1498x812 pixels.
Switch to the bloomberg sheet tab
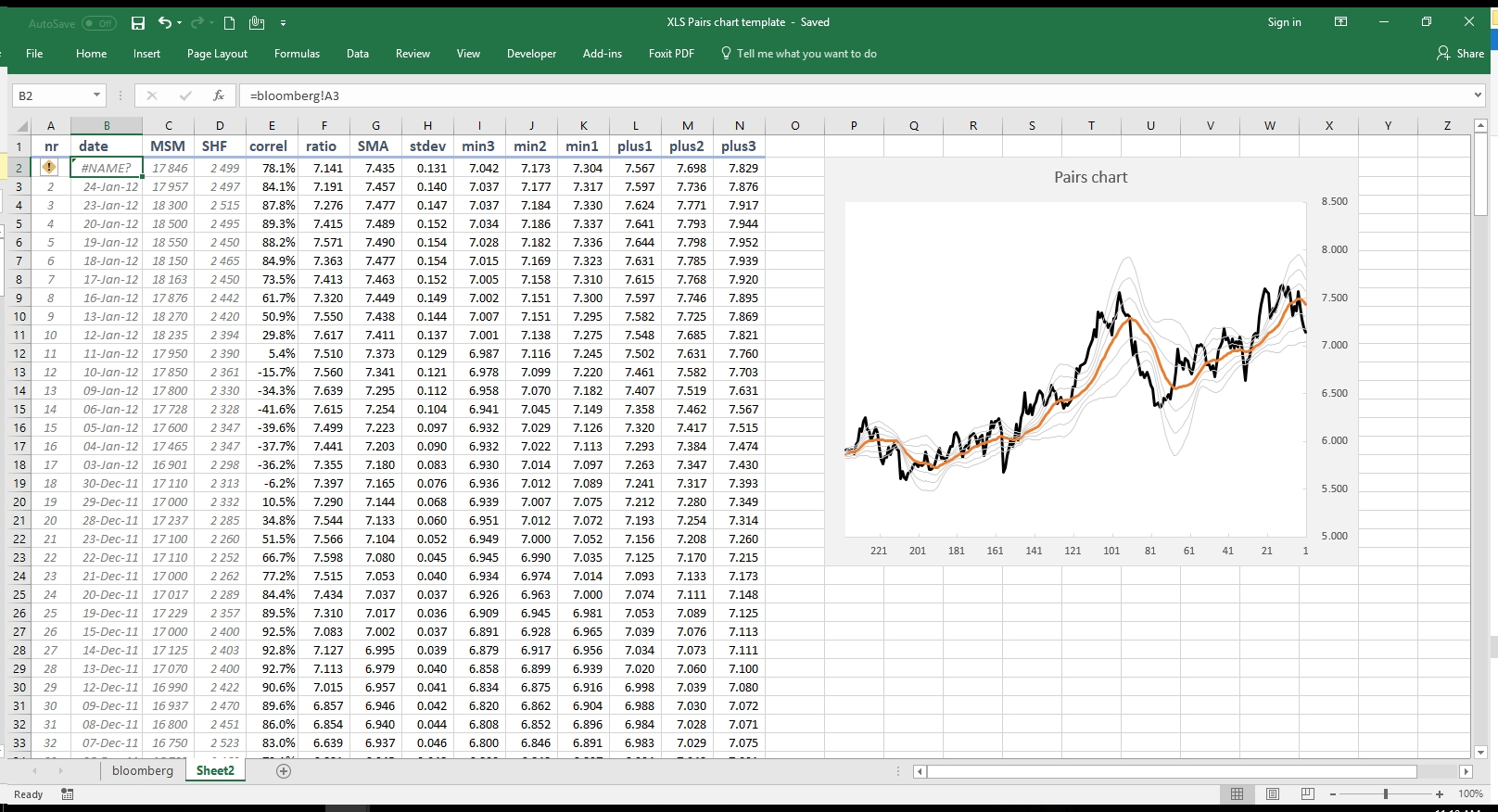tap(143, 771)
